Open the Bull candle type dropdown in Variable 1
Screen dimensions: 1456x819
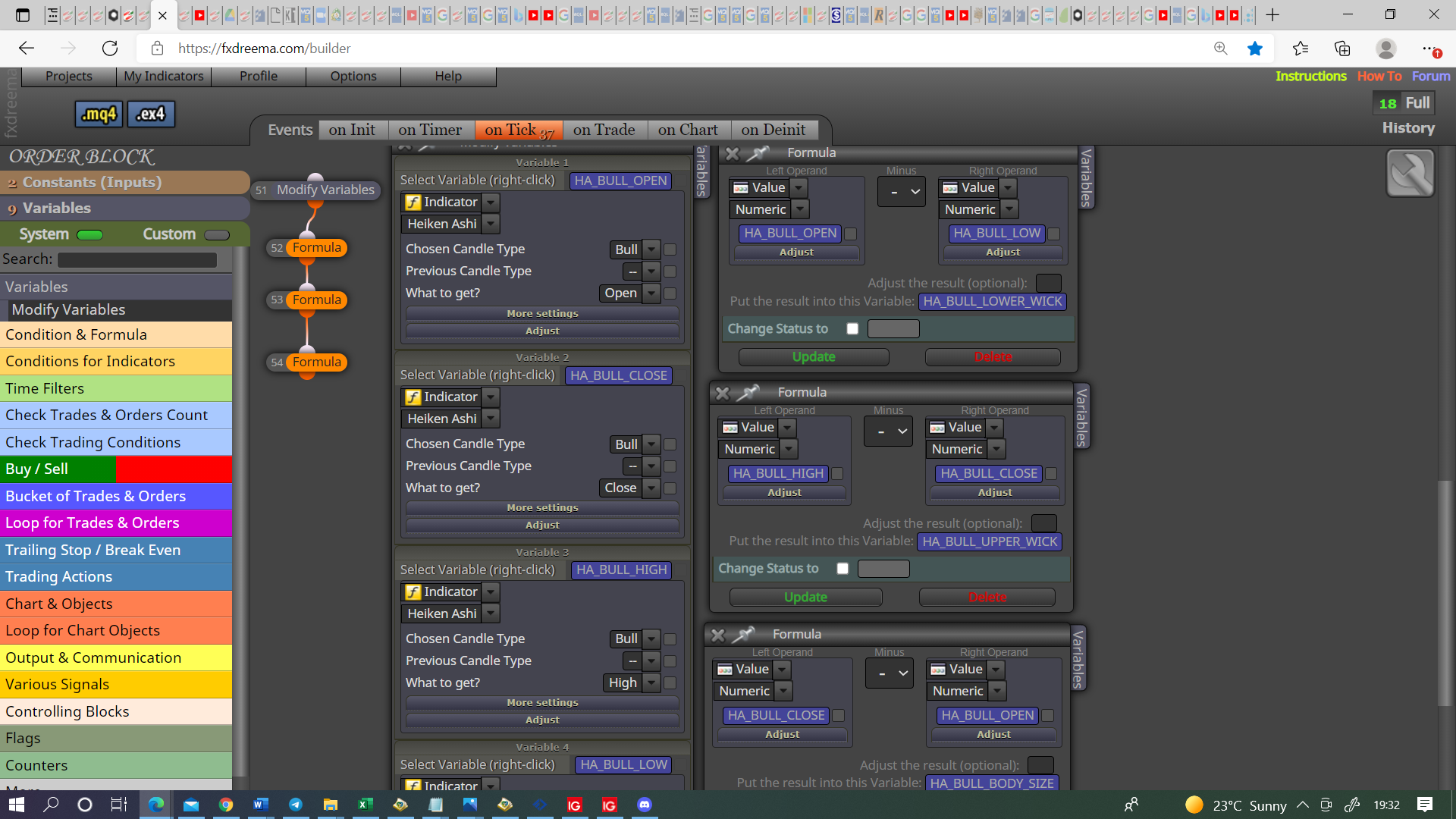(651, 249)
